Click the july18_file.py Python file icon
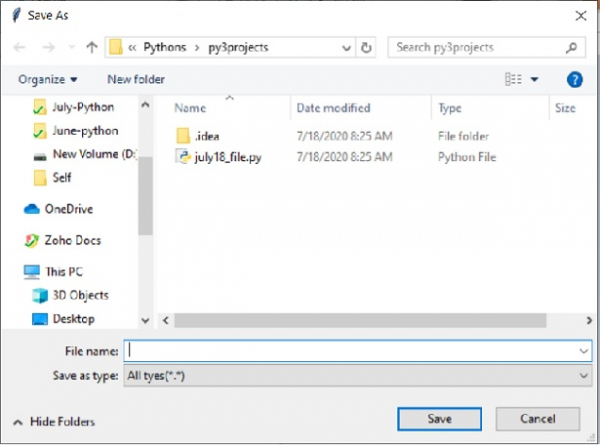 pos(183,156)
